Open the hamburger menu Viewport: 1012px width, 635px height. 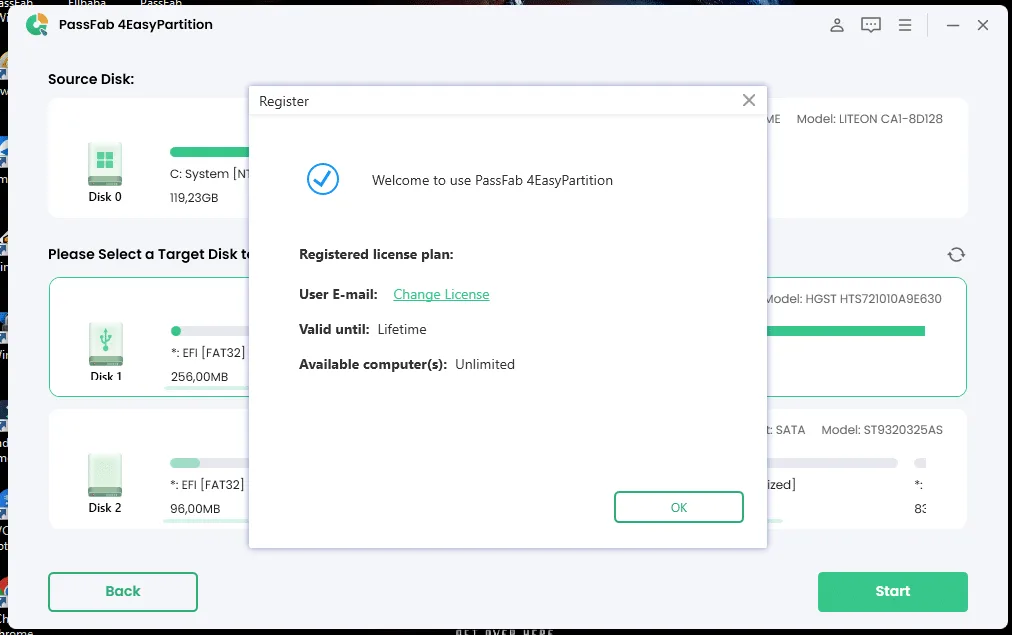905,25
